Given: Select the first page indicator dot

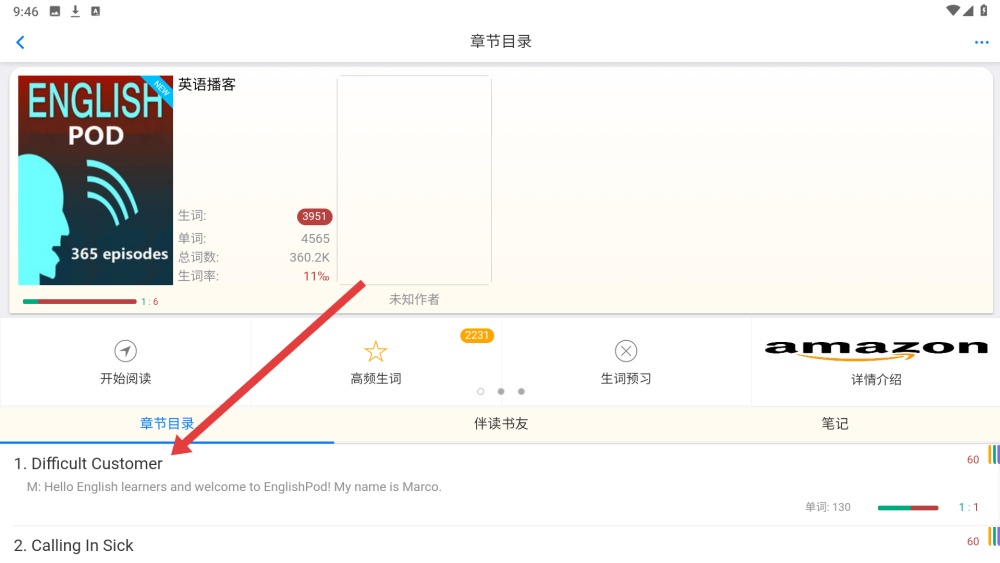Looking at the screenshot, I should (x=481, y=392).
